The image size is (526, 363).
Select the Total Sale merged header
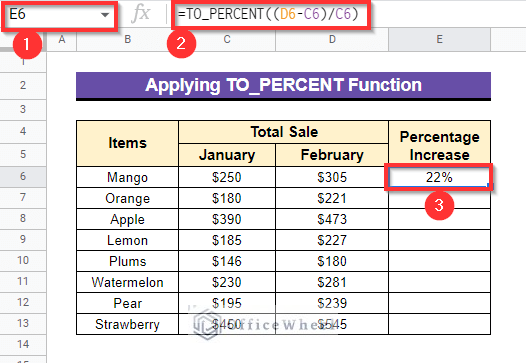[284, 132]
